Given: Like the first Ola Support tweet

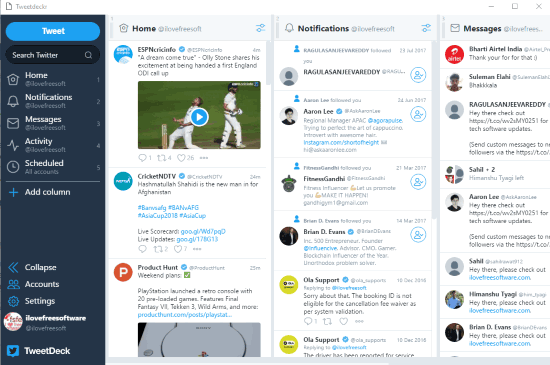Looking at the screenshot, I should [344, 321].
